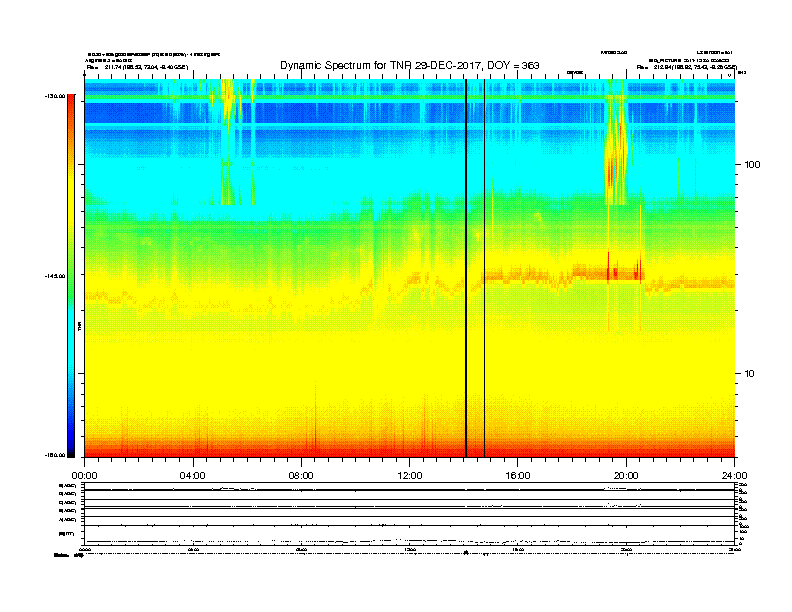The image size is (792, 612).
Task: Click the "10" frequency axis label
Action: click(x=750, y=374)
